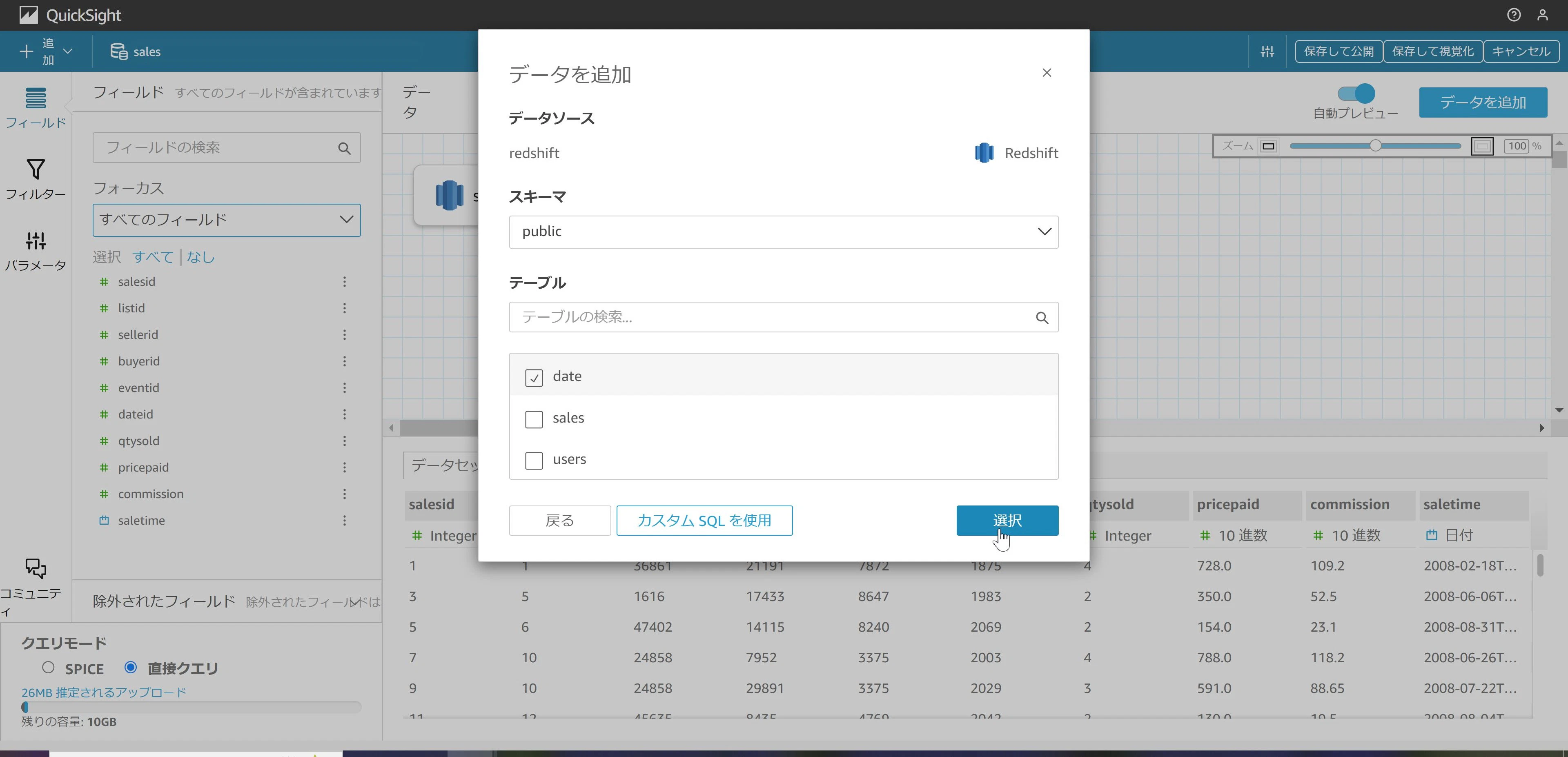The image size is (1568, 757).
Task: Click the magnifier in テーブルの検索 box
Action: click(x=1042, y=318)
